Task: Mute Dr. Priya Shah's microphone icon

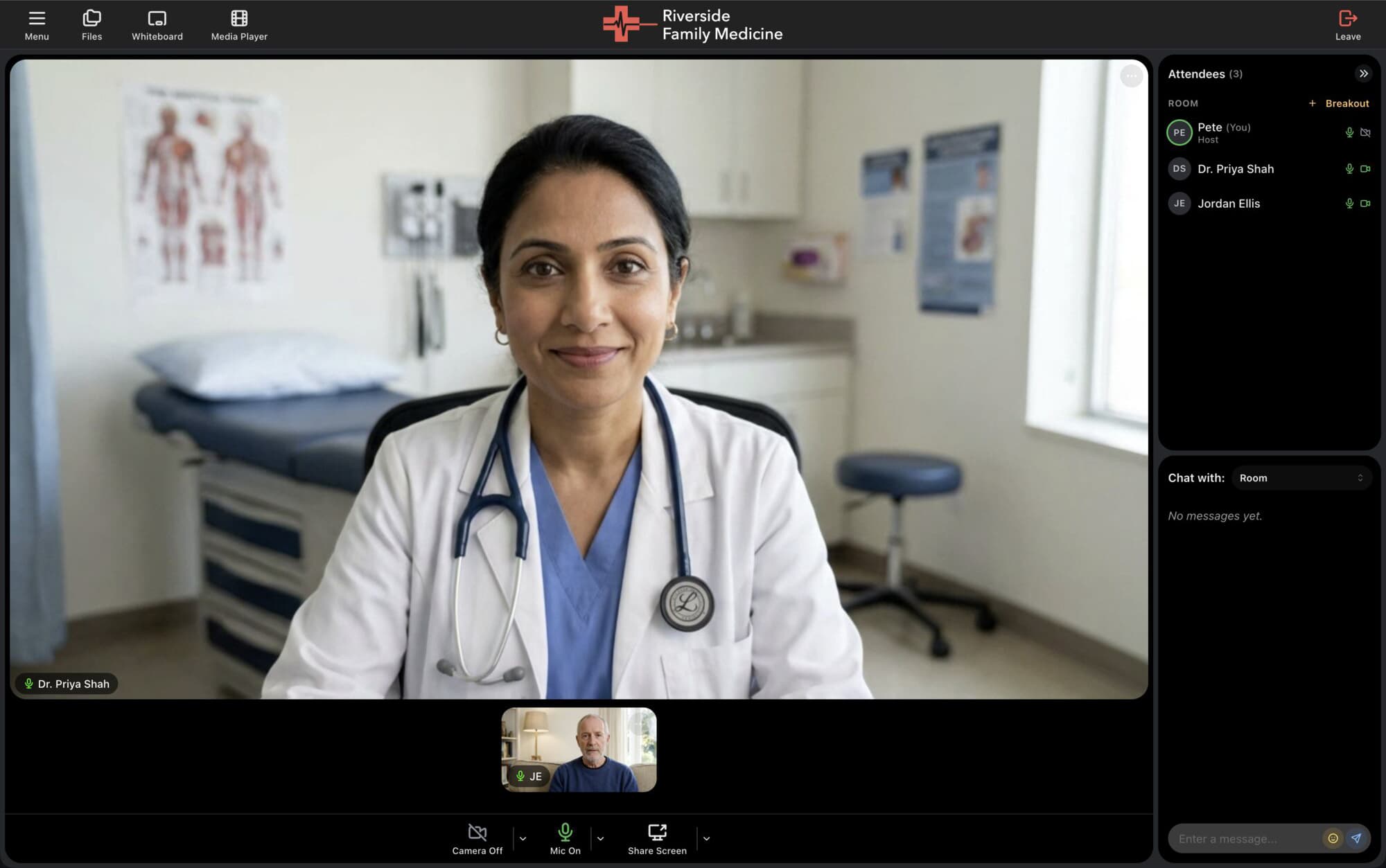Action: point(1349,168)
